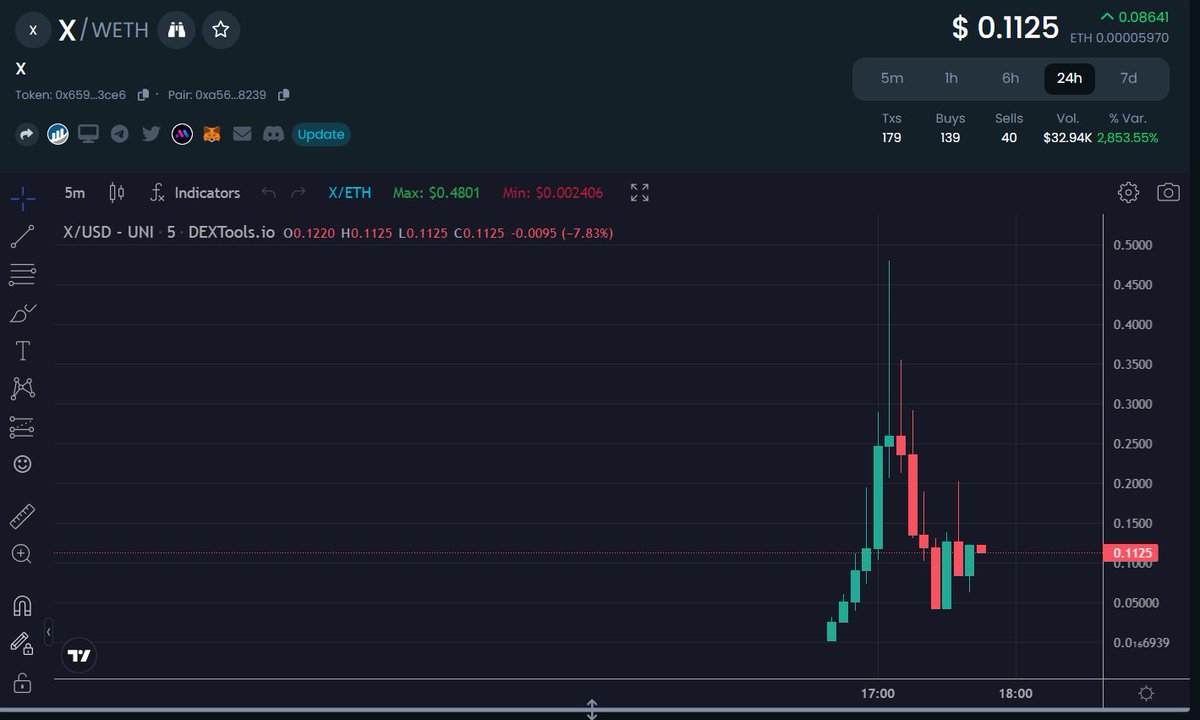Star the X/WETH pair as favorite
Viewport: 1200px width, 720px height.
(x=220, y=30)
